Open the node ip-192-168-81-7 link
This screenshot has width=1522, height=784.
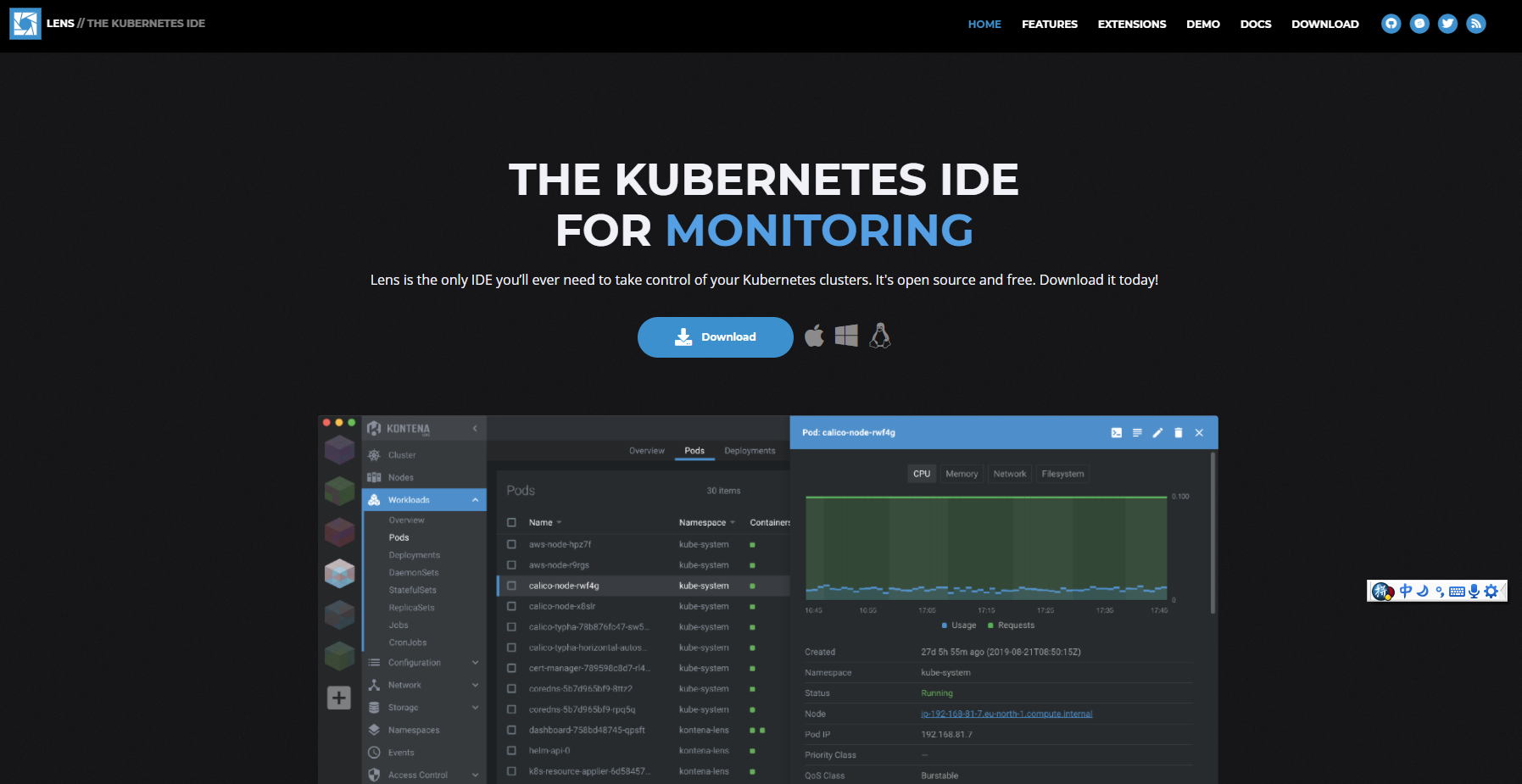[x=1006, y=714]
